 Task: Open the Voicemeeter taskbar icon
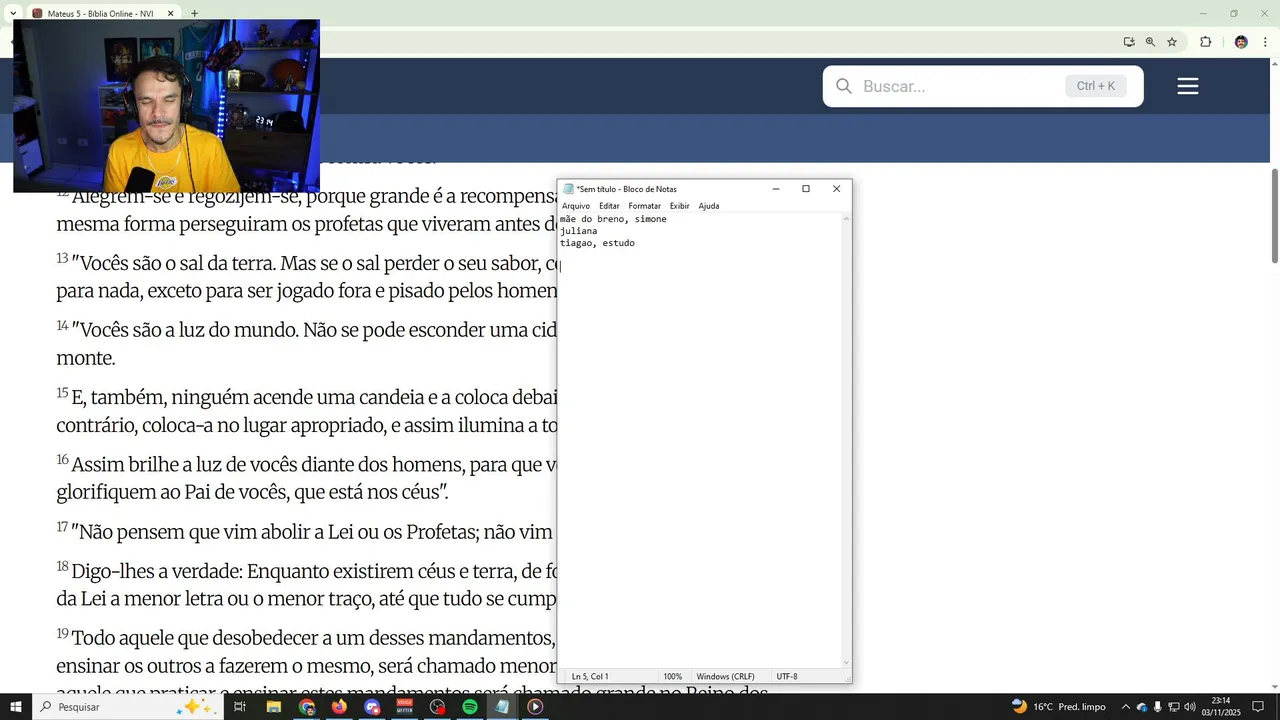(x=405, y=707)
